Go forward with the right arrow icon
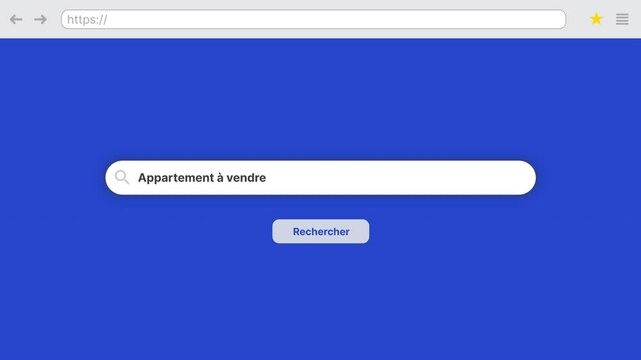641x360 pixels. coord(40,19)
